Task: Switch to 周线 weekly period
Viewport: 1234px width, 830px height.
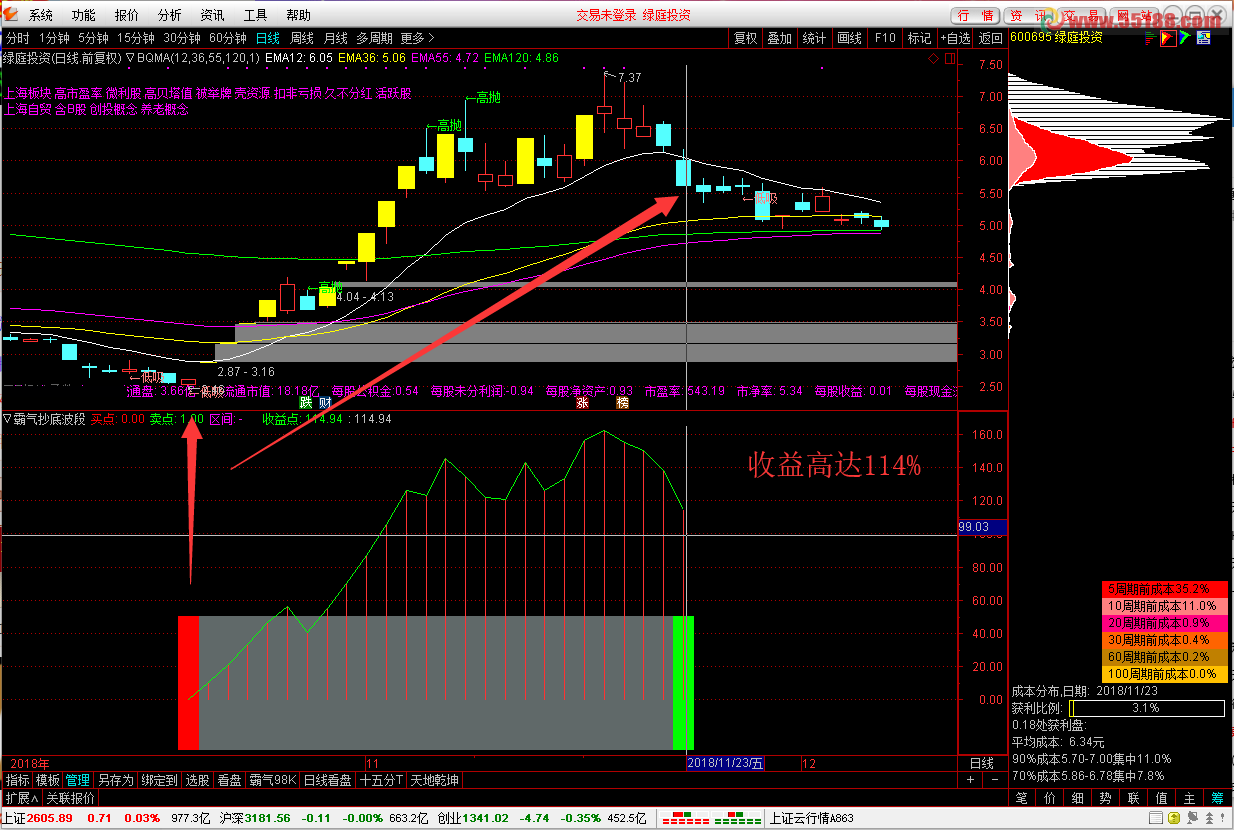Action: click(302, 38)
